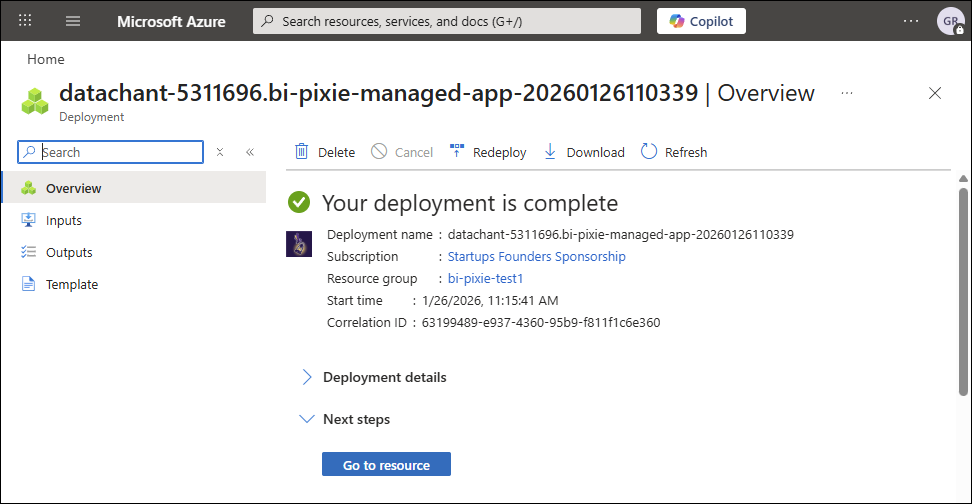Open the apps grid launcher icon
Image resolution: width=972 pixels, height=504 pixels.
(25, 21)
